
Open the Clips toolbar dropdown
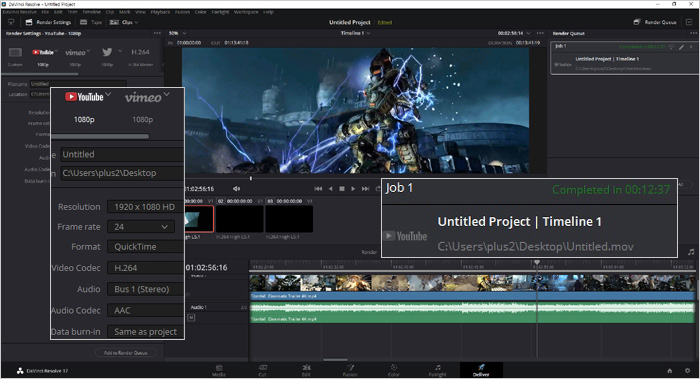[124, 22]
